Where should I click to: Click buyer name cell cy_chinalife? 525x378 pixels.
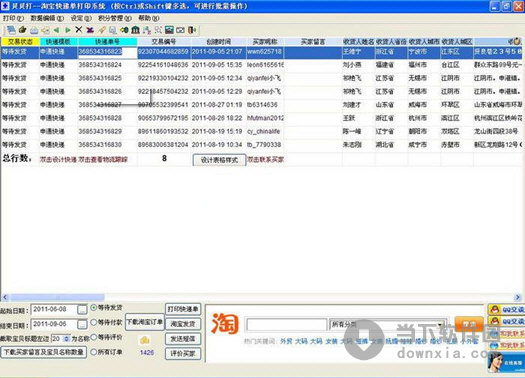point(265,131)
